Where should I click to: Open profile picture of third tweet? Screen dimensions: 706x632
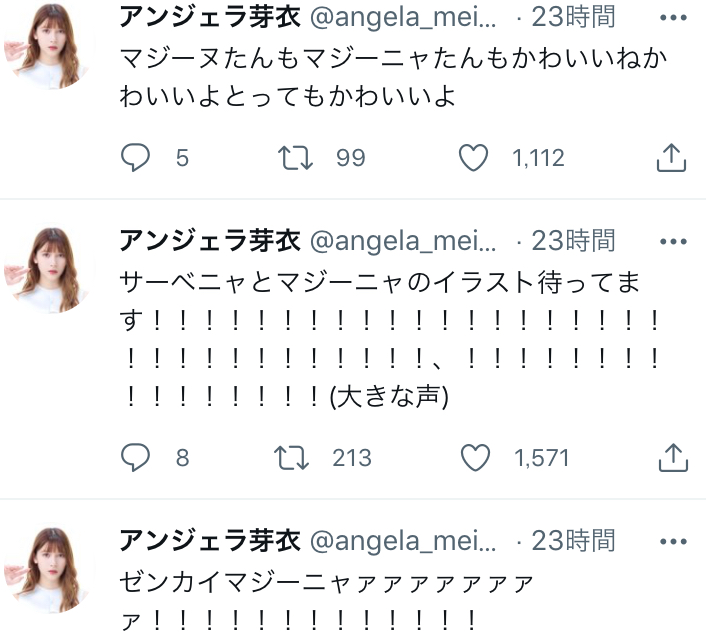50,569
